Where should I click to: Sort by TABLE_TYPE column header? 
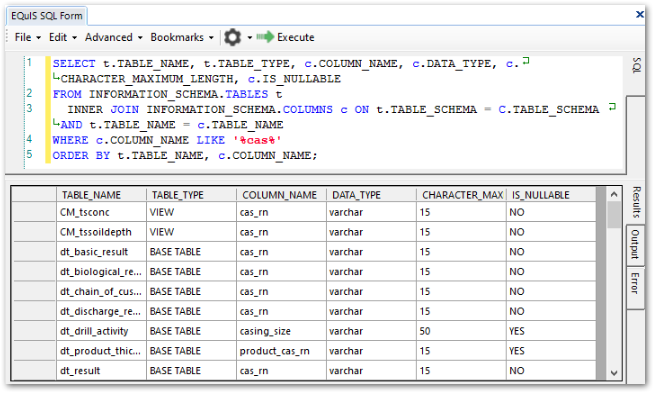point(191,195)
